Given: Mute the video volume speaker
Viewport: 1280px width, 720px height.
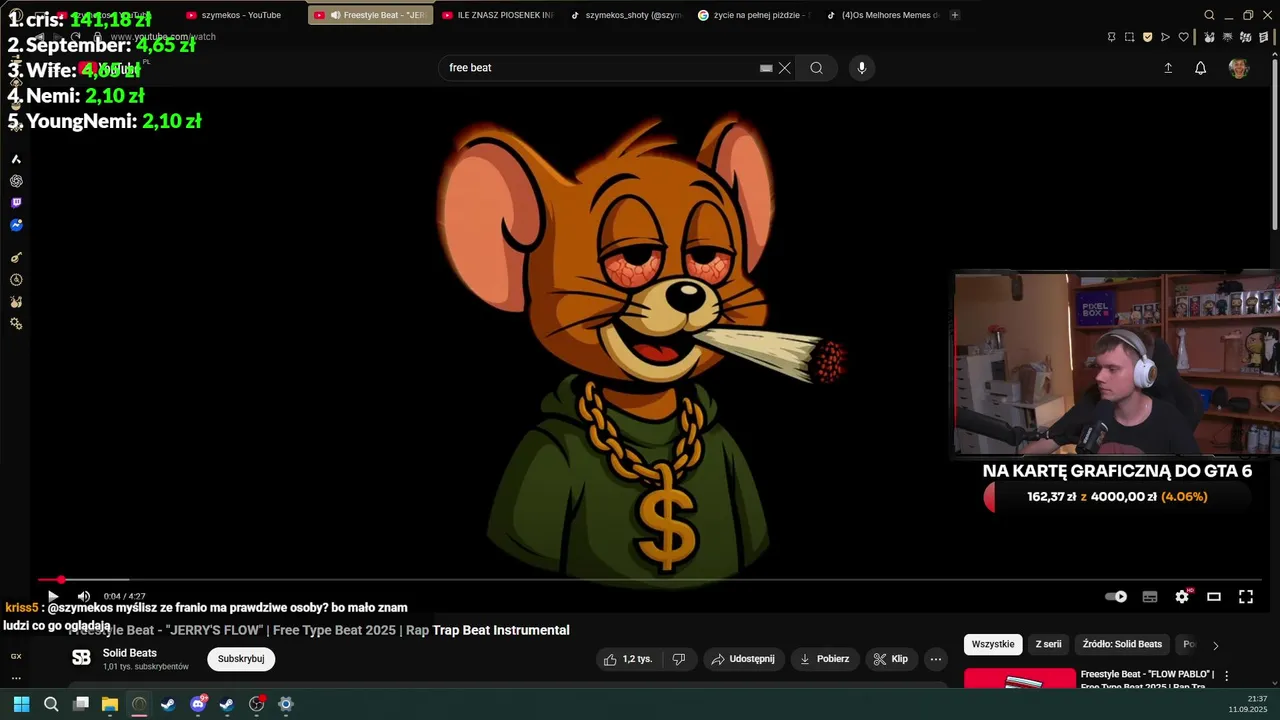Looking at the screenshot, I should [84, 597].
